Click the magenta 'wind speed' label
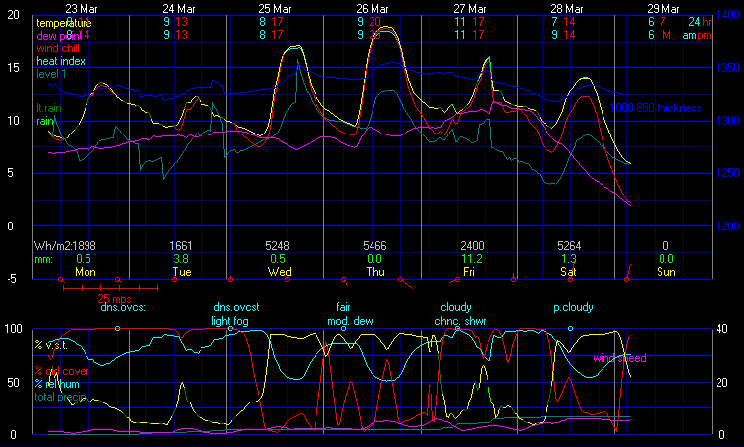The image size is (744, 447). coord(620,358)
